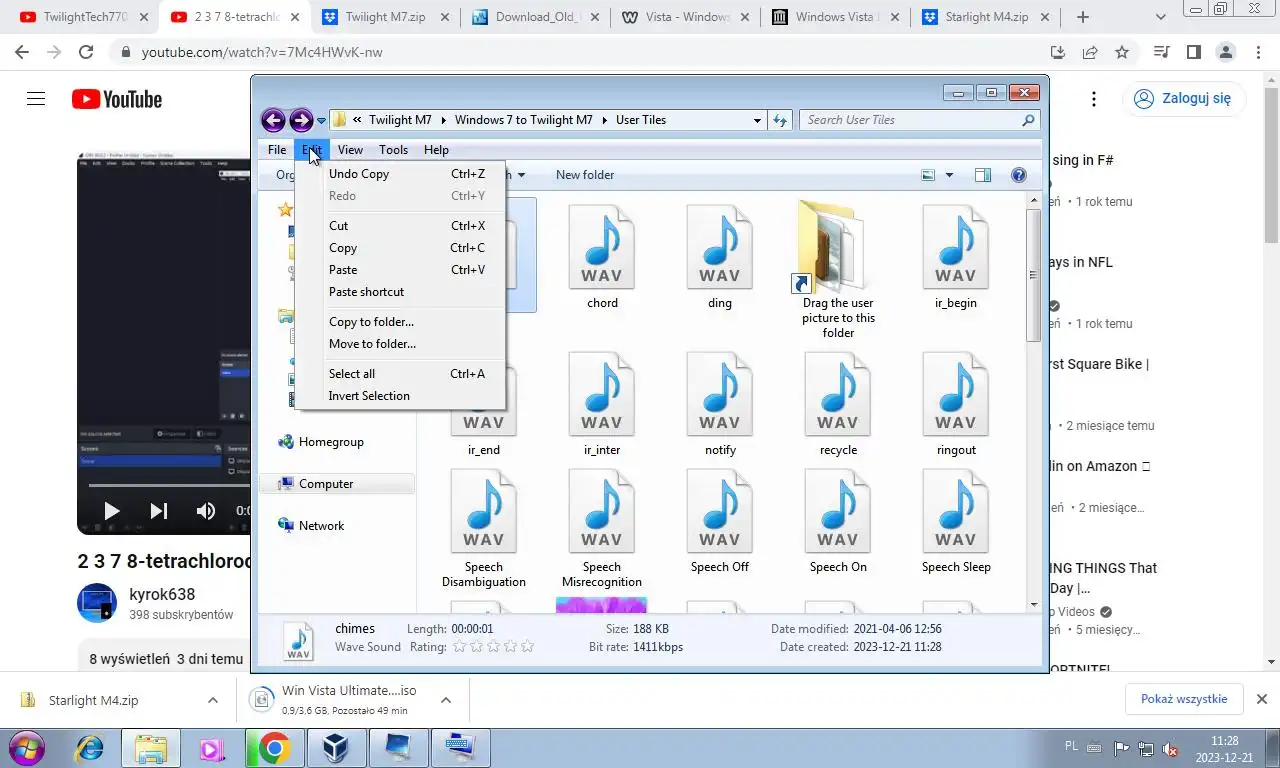Select the chord WAV file
The image size is (1280, 768).
coord(602,258)
